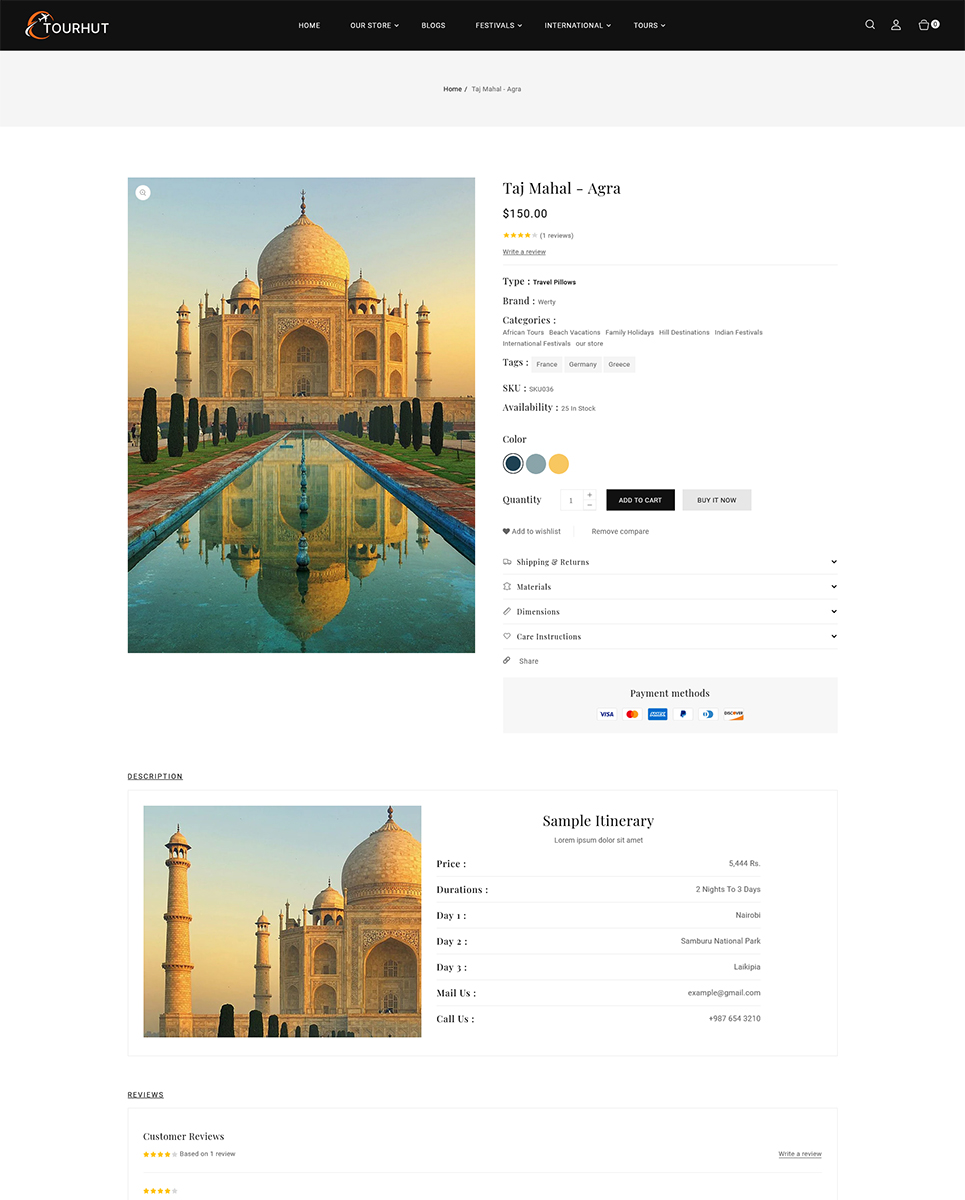Open the shopping cart bag icon
This screenshot has height=1200, width=965.
(924, 25)
